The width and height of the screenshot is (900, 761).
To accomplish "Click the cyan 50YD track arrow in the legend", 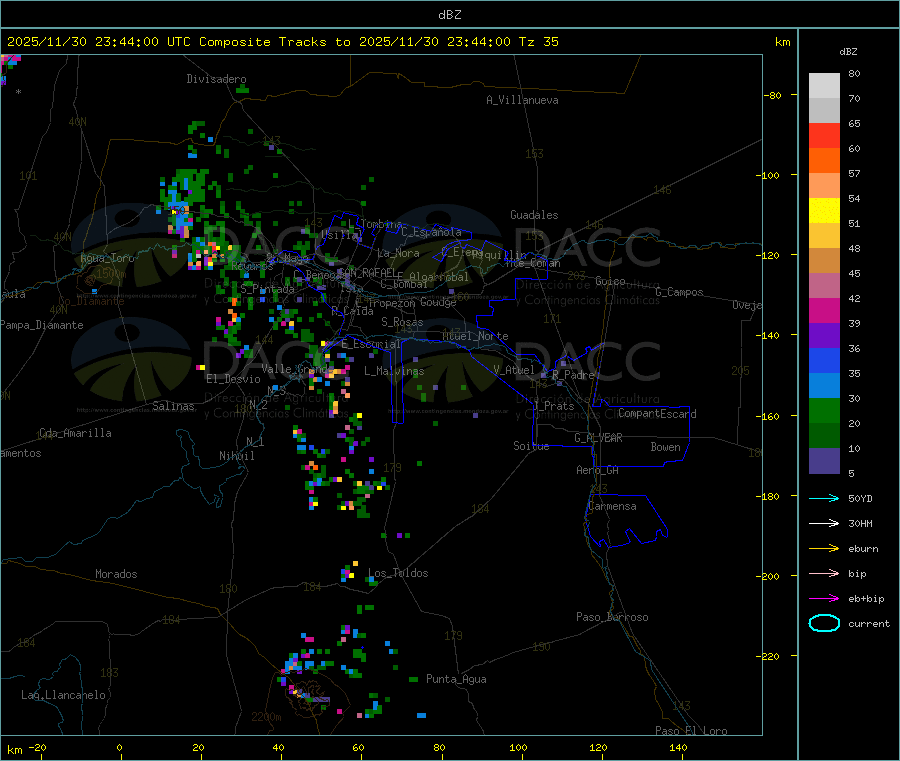I will point(824,498).
